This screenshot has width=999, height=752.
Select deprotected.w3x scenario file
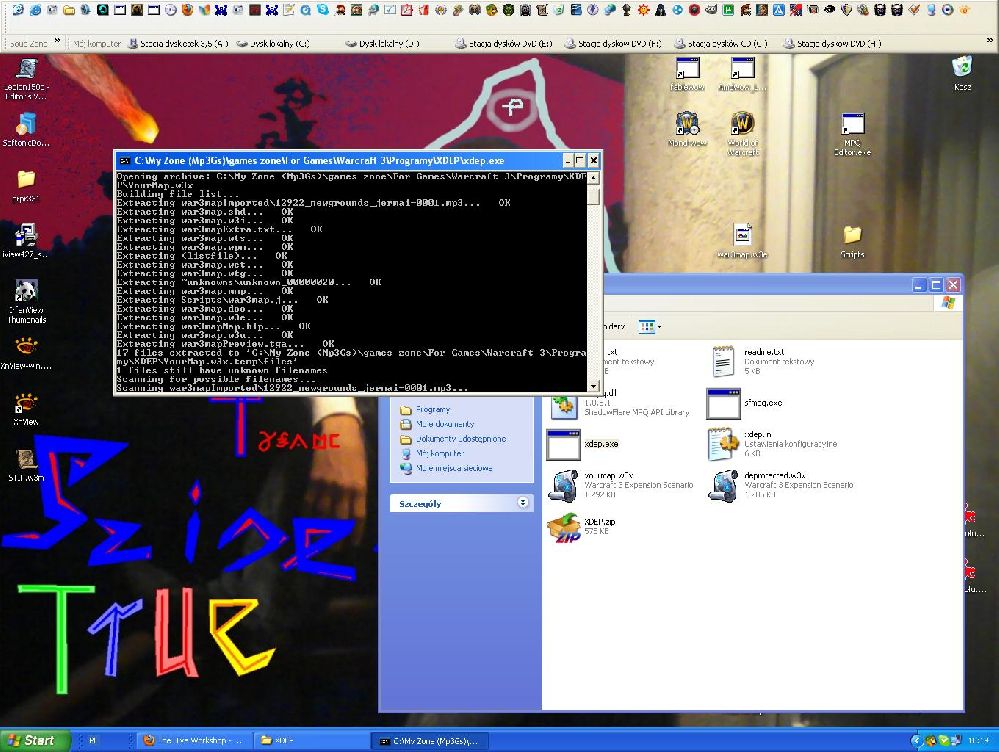click(781, 486)
